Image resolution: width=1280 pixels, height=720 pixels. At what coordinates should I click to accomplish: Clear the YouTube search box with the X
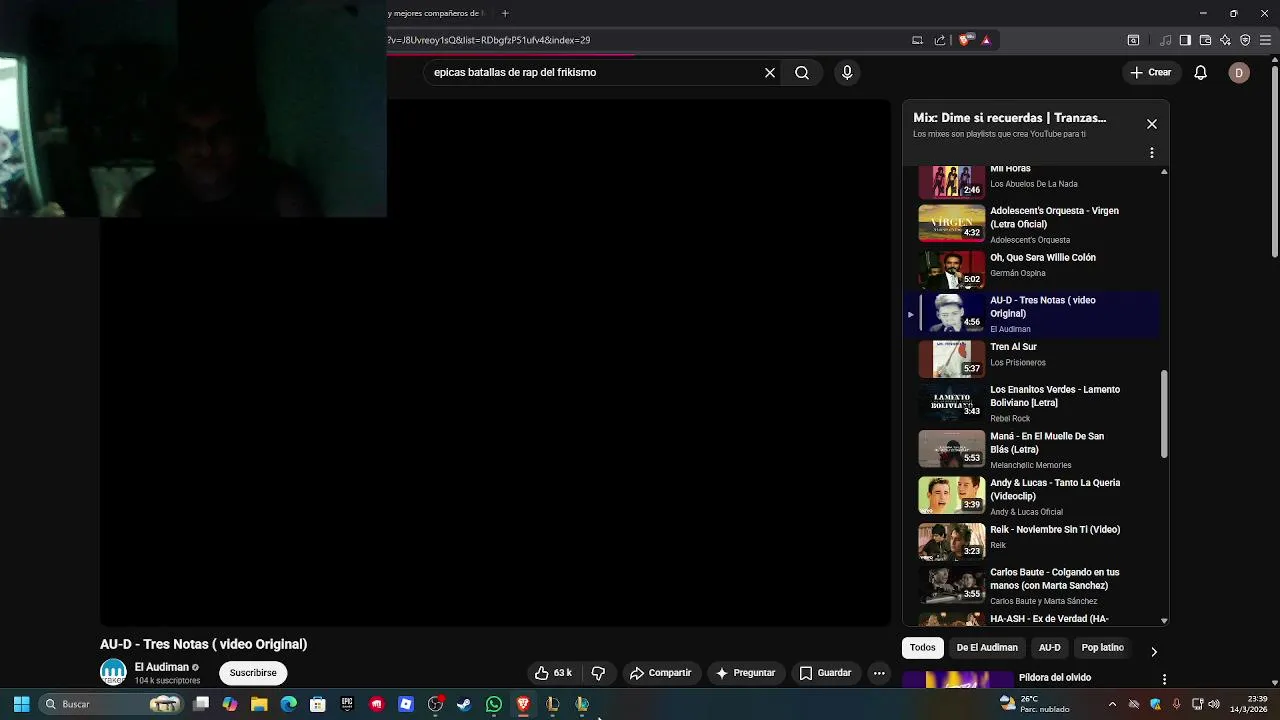[770, 72]
